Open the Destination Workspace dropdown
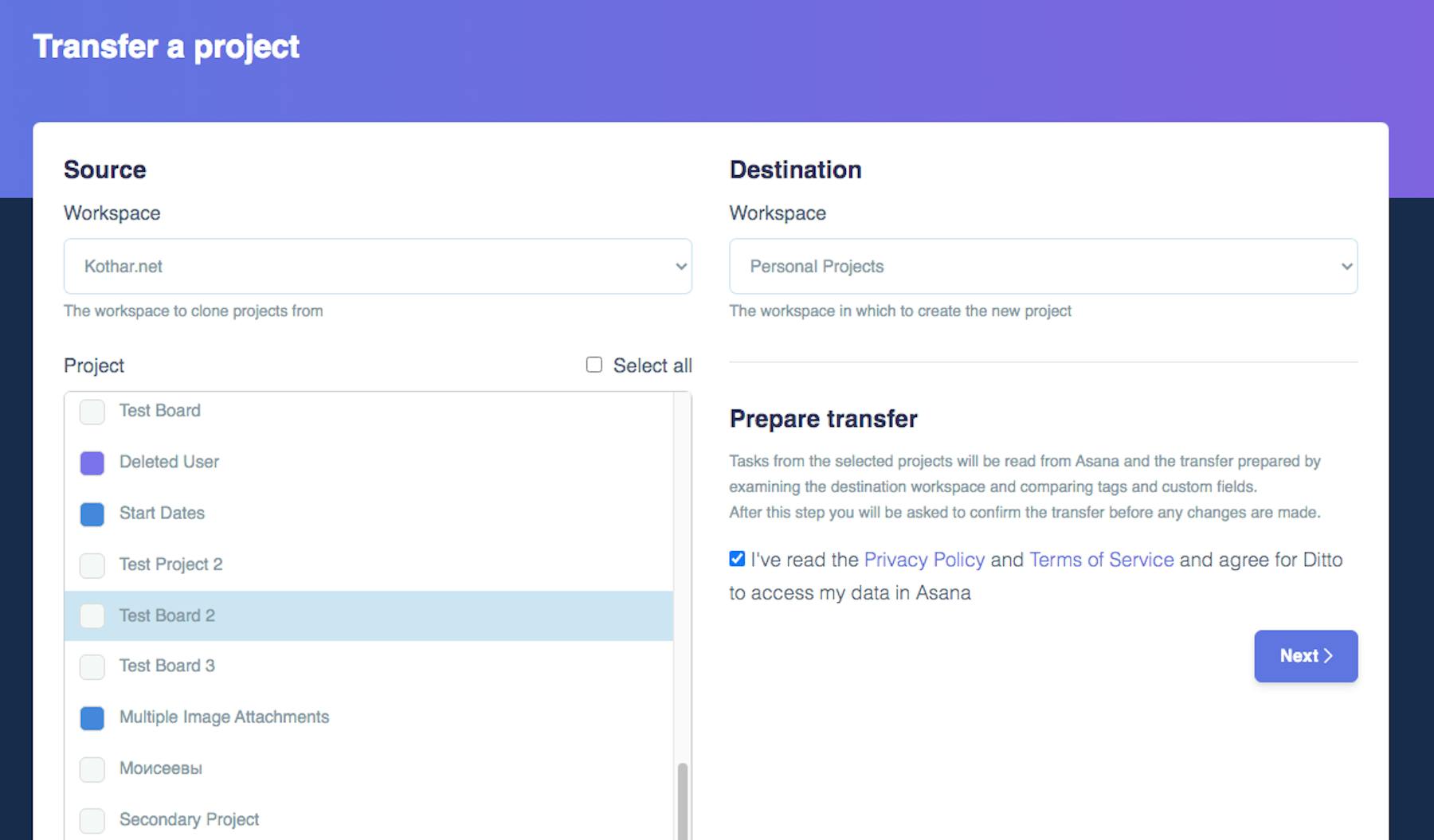The width and height of the screenshot is (1434, 840). point(1043,266)
